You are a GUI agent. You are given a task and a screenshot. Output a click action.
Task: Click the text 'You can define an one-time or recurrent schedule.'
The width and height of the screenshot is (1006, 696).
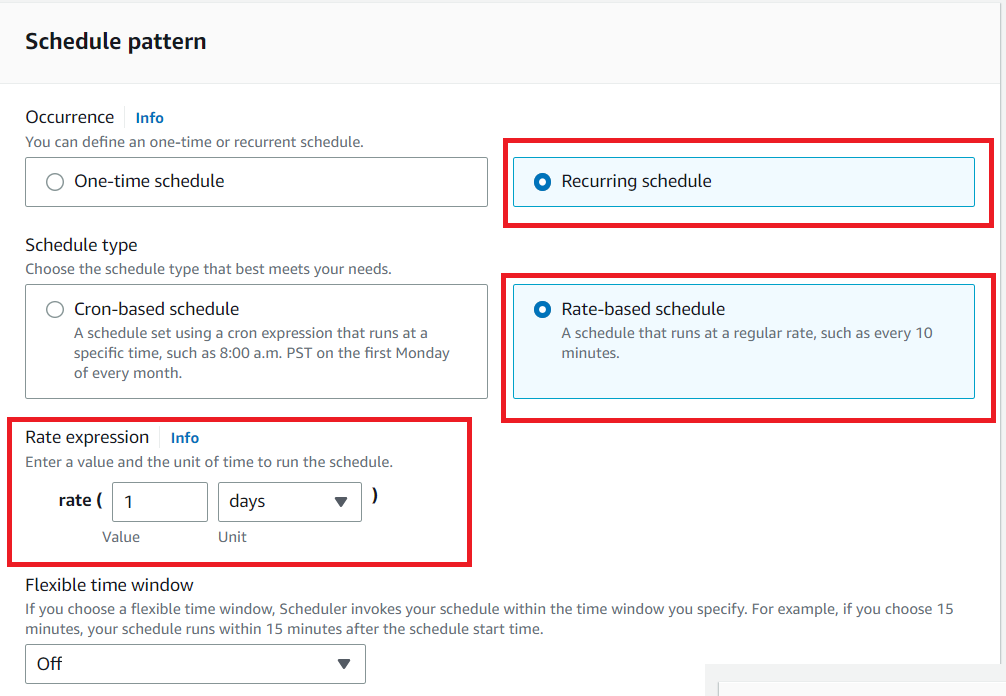[194, 142]
